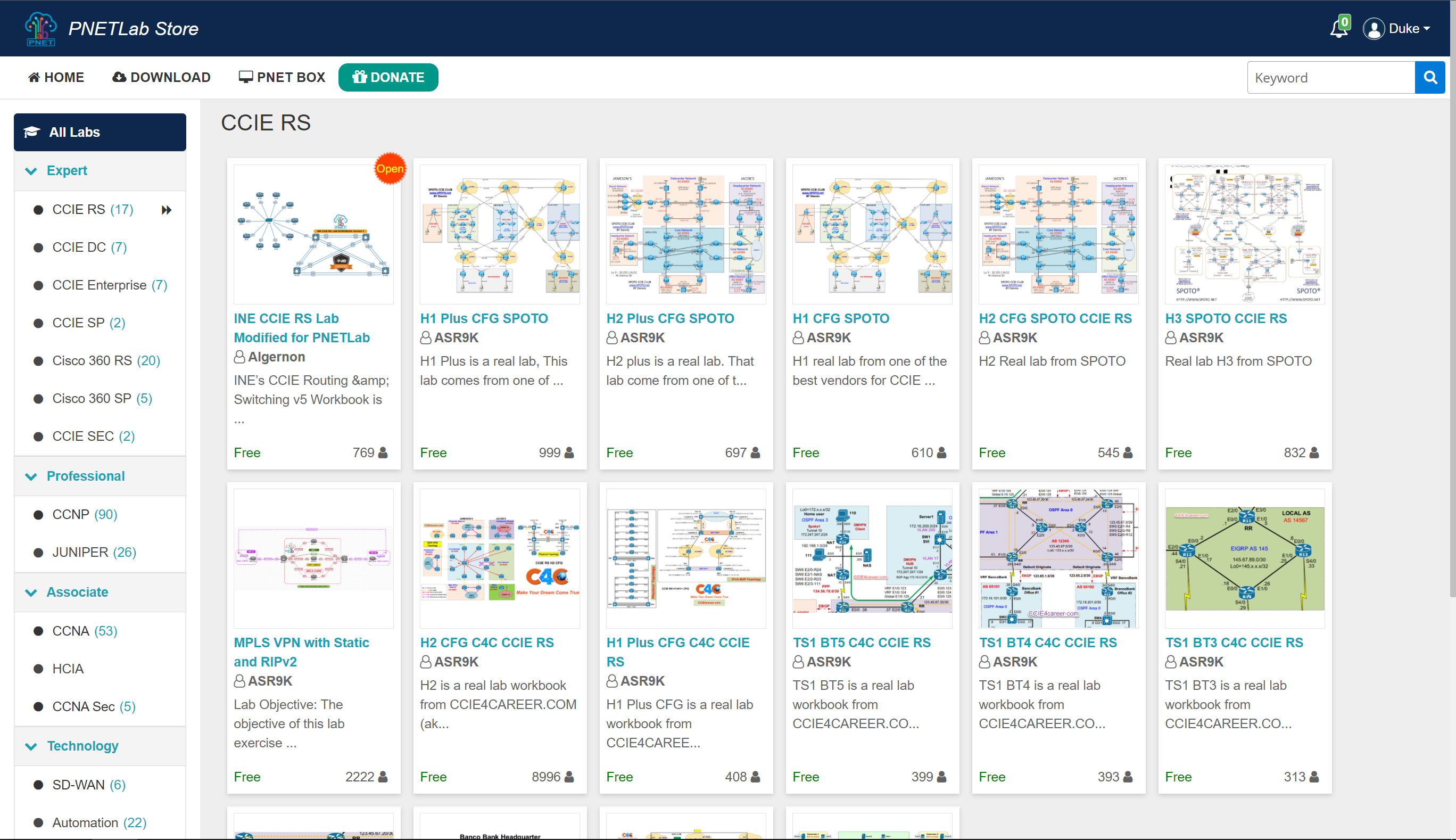Open the H3 SPOTO CCIE RS lab
The height and width of the screenshot is (840, 1456).
click(1226, 318)
